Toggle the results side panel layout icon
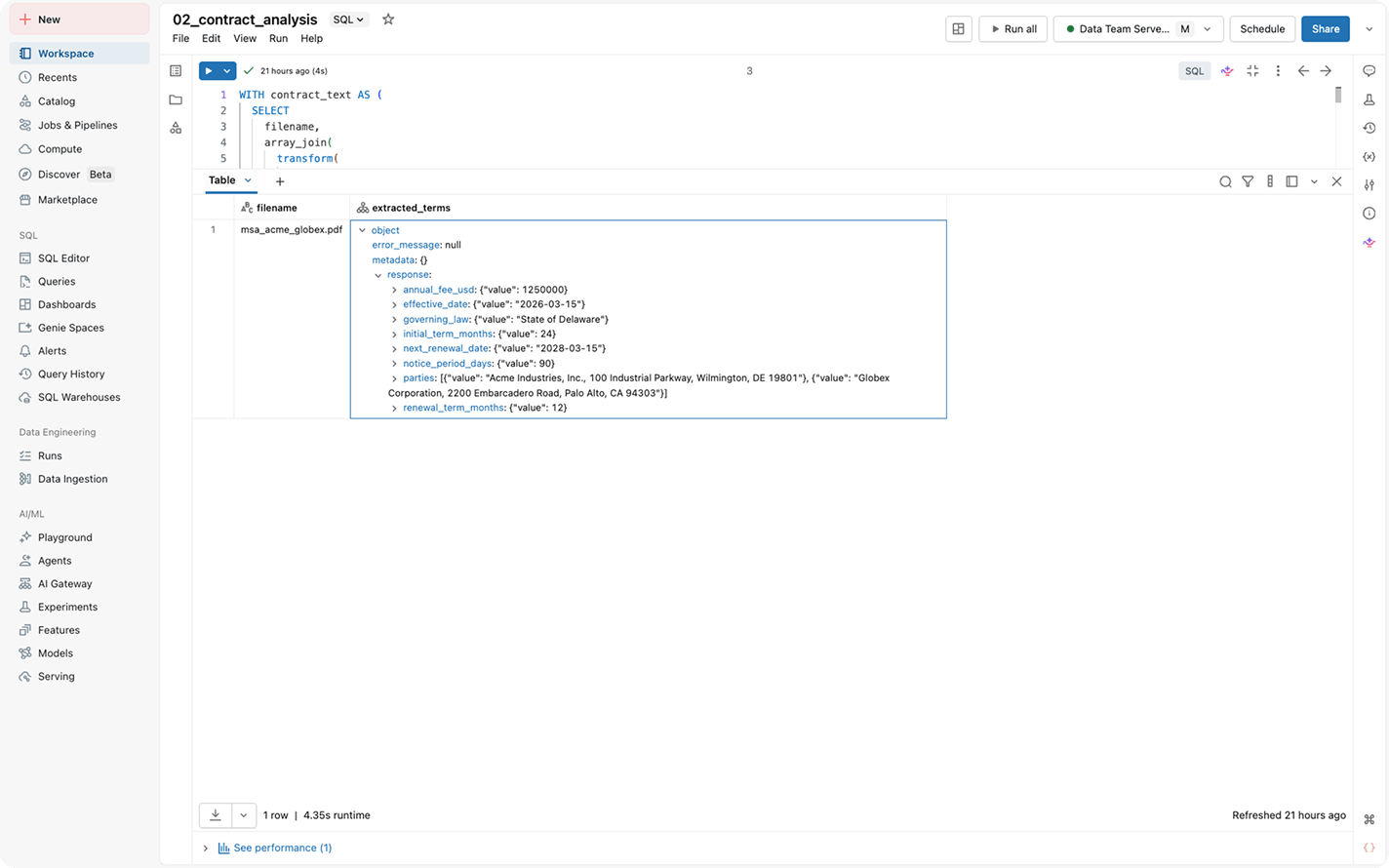Screen dimensions: 1389x868 1291,181
